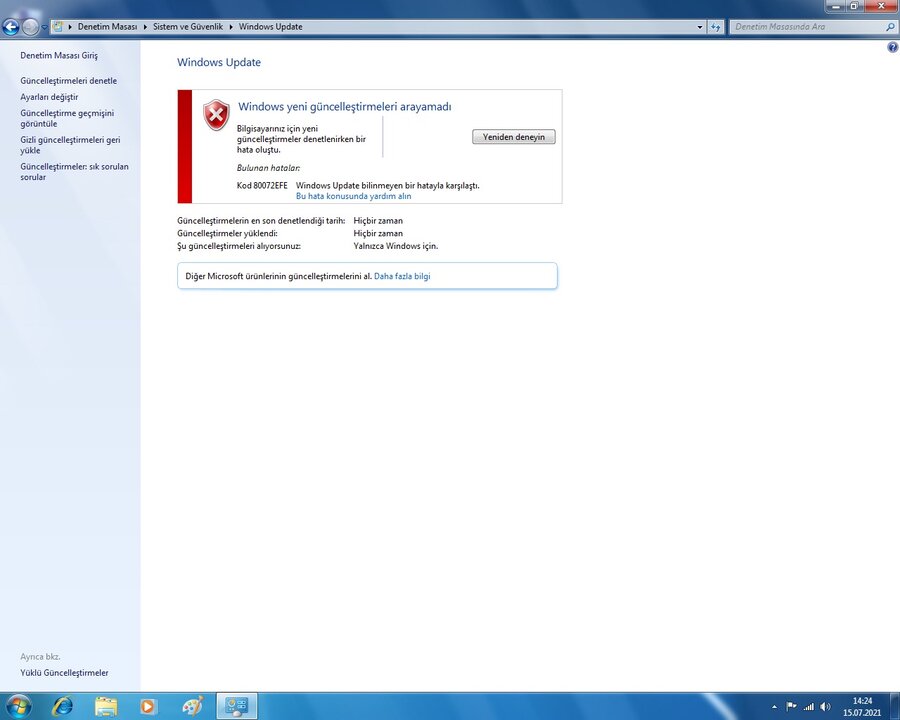Screen dimensions: 900x720
Task: Expand arrow before Denetim Masası breadcrumb
Action: (70, 26)
